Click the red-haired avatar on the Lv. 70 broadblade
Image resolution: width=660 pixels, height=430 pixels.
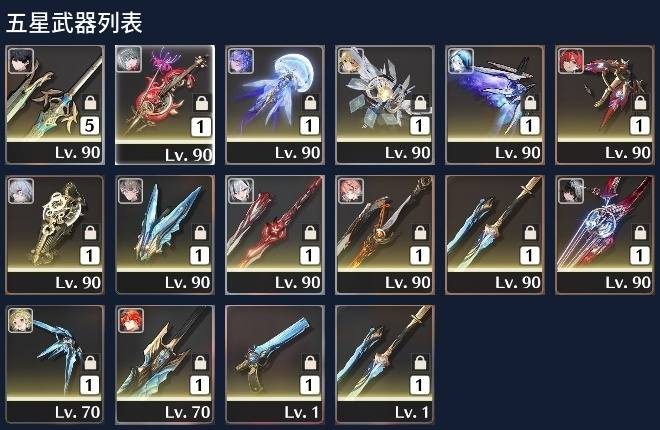coord(130,321)
